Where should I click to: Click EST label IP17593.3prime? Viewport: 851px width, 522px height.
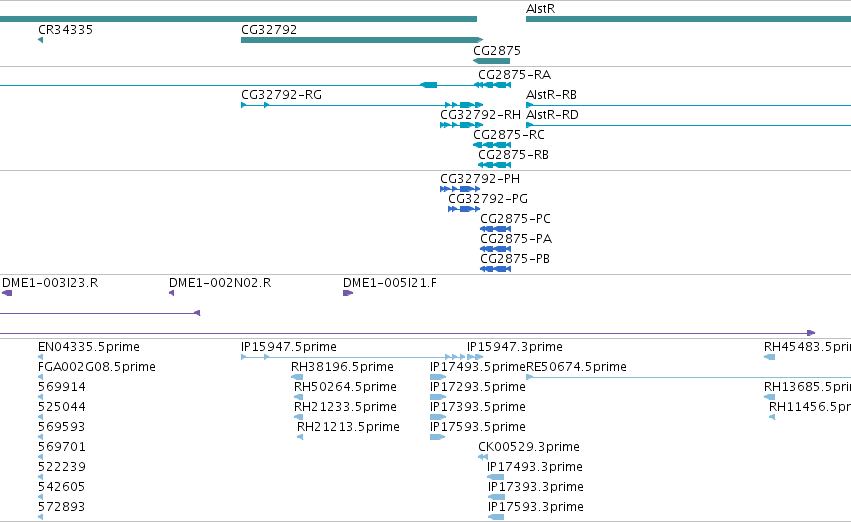tap(536, 507)
